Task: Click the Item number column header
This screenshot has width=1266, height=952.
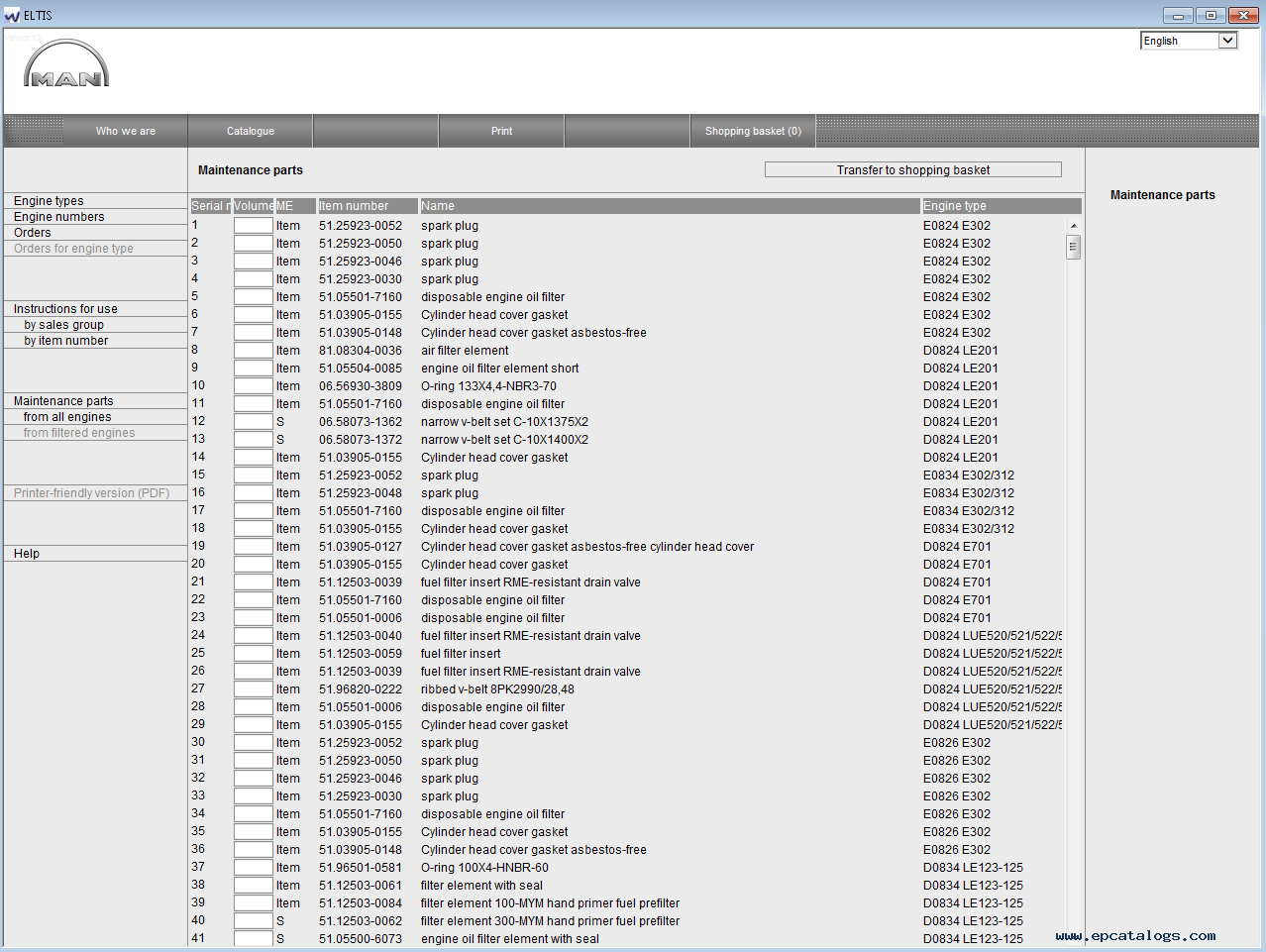Action: [367, 206]
